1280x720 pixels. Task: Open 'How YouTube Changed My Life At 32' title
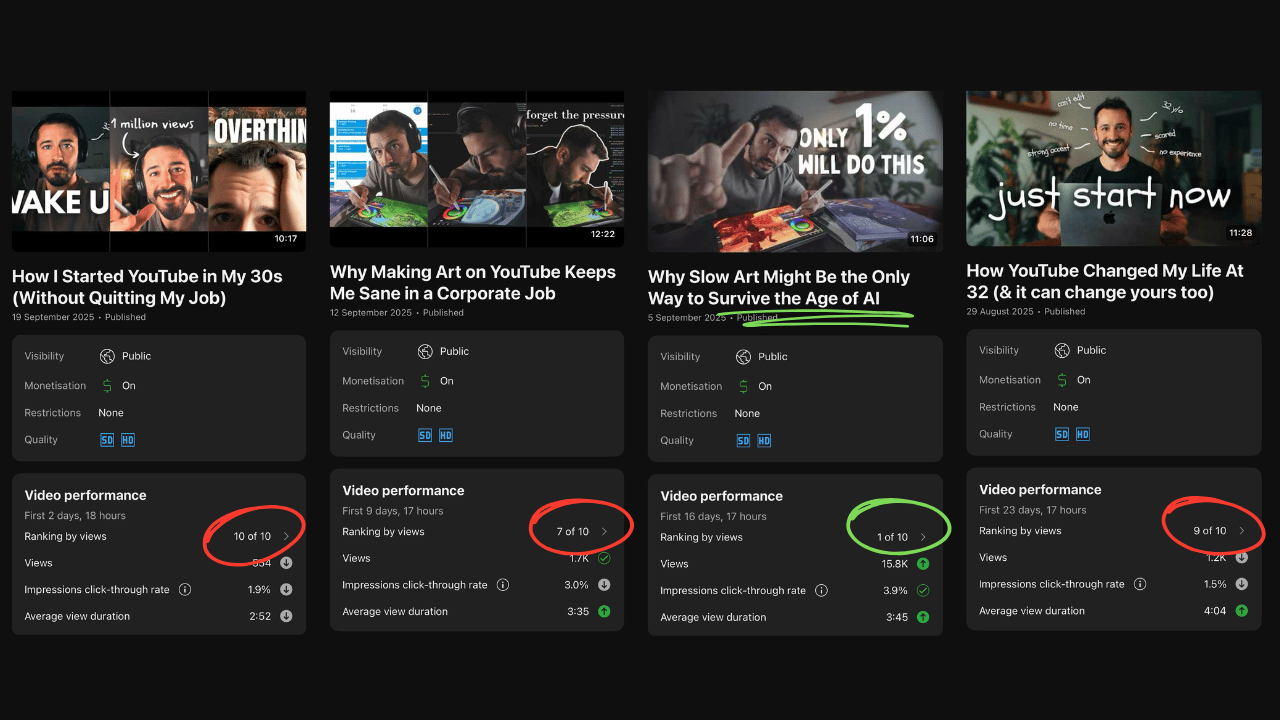click(x=1105, y=281)
